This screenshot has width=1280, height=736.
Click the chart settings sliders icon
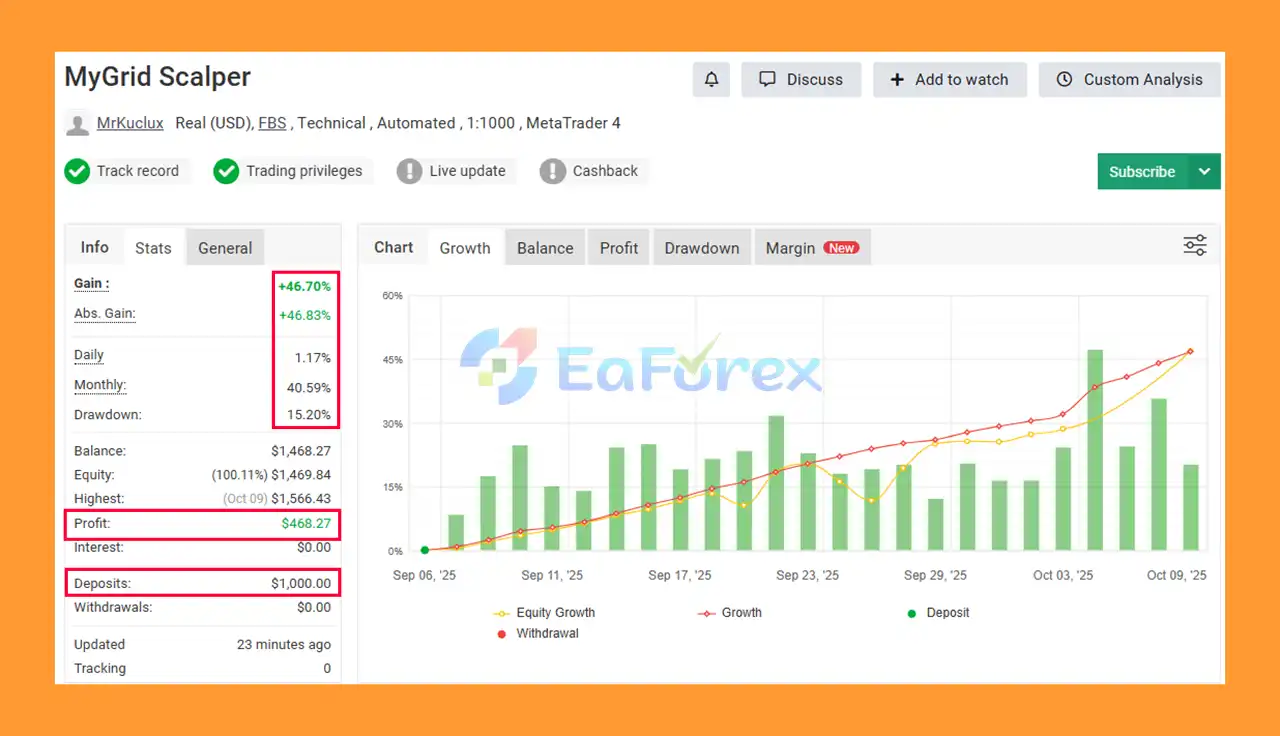pyautogui.click(x=1194, y=246)
